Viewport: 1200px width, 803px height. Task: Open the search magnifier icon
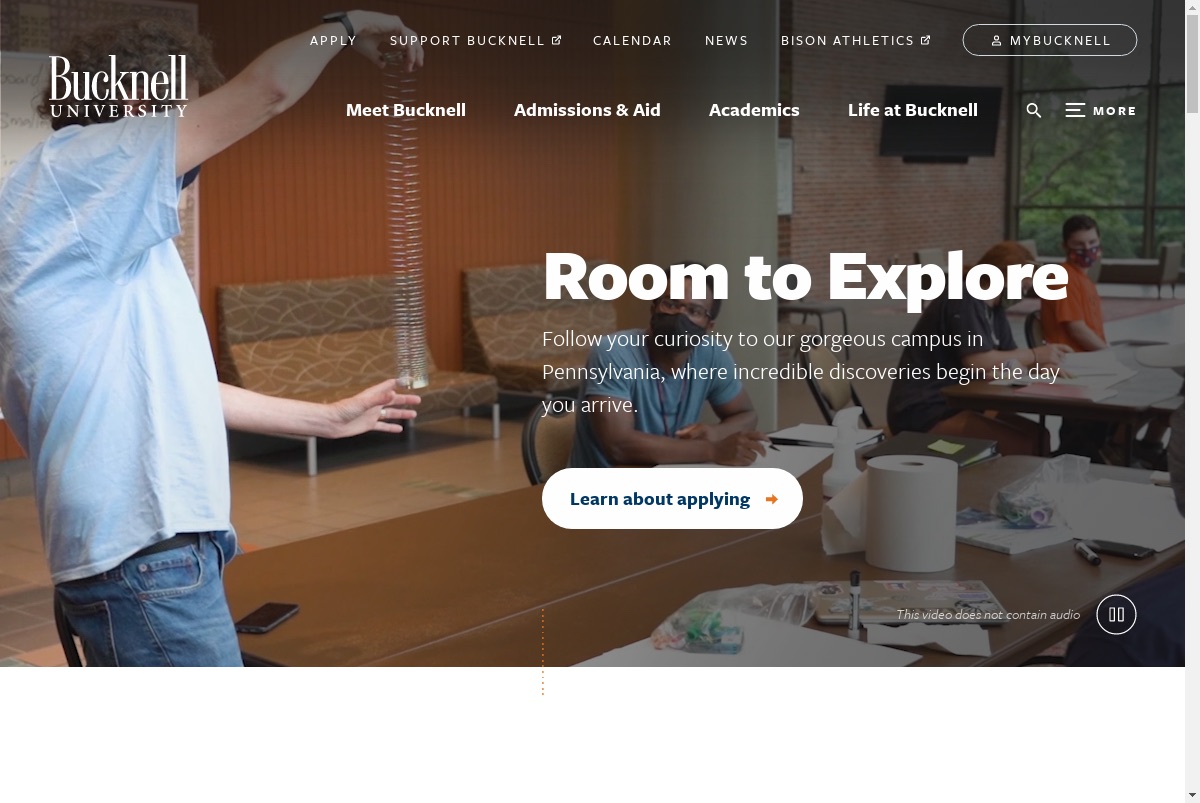(x=1034, y=111)
